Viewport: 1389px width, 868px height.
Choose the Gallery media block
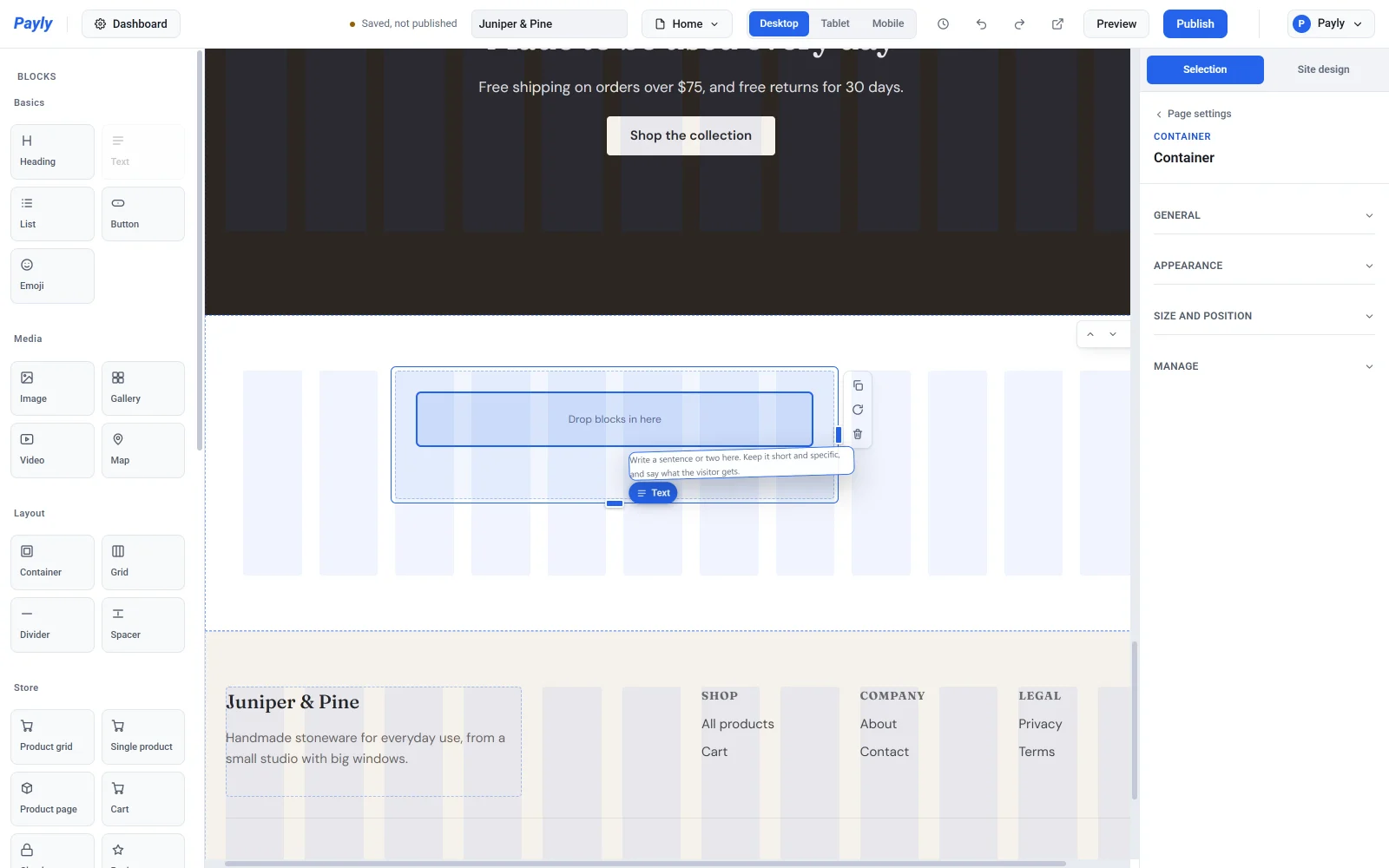coord(143,388)
